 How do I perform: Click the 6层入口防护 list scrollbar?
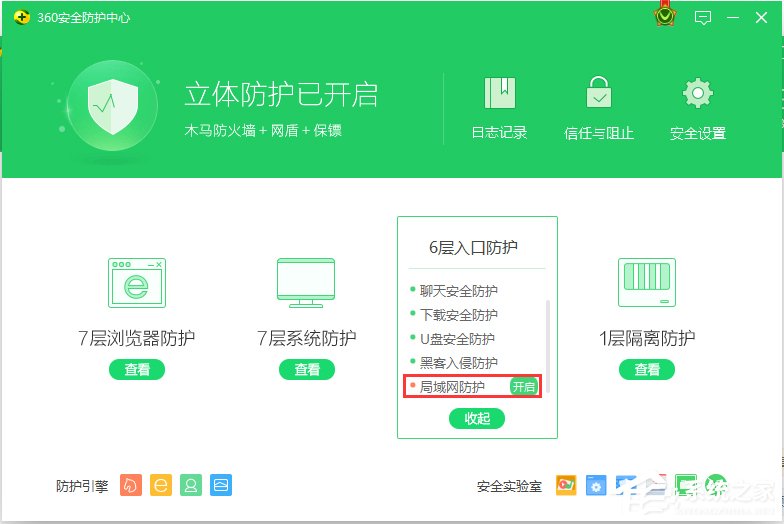click(x=547, y=340)
